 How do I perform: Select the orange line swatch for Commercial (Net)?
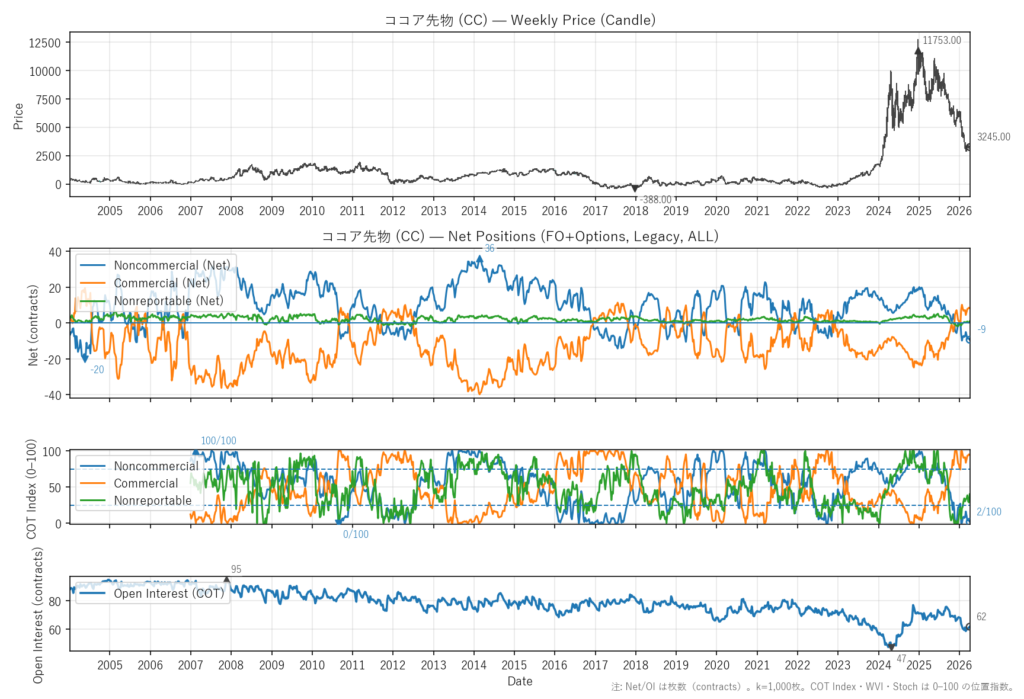[x=94, y=282]
